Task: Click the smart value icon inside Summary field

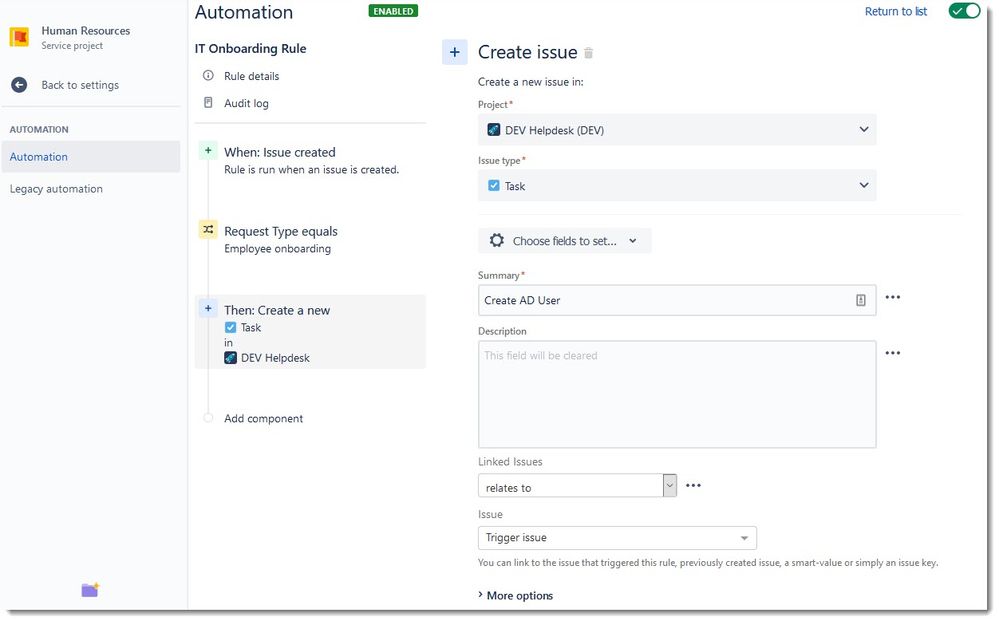Action: pyautogui.click(x=861, y=300)
